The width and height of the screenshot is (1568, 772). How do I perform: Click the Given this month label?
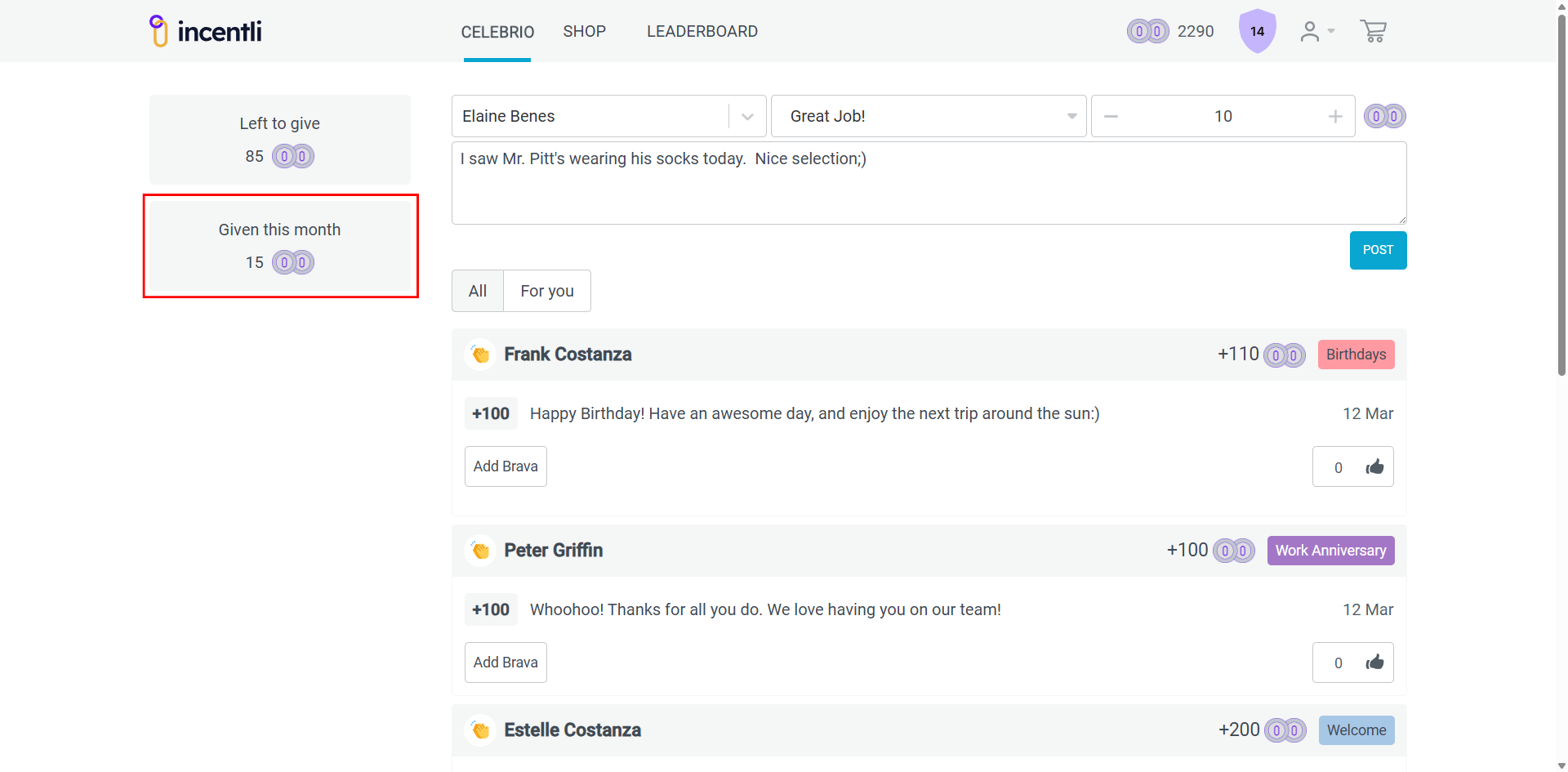pos(279,230)
